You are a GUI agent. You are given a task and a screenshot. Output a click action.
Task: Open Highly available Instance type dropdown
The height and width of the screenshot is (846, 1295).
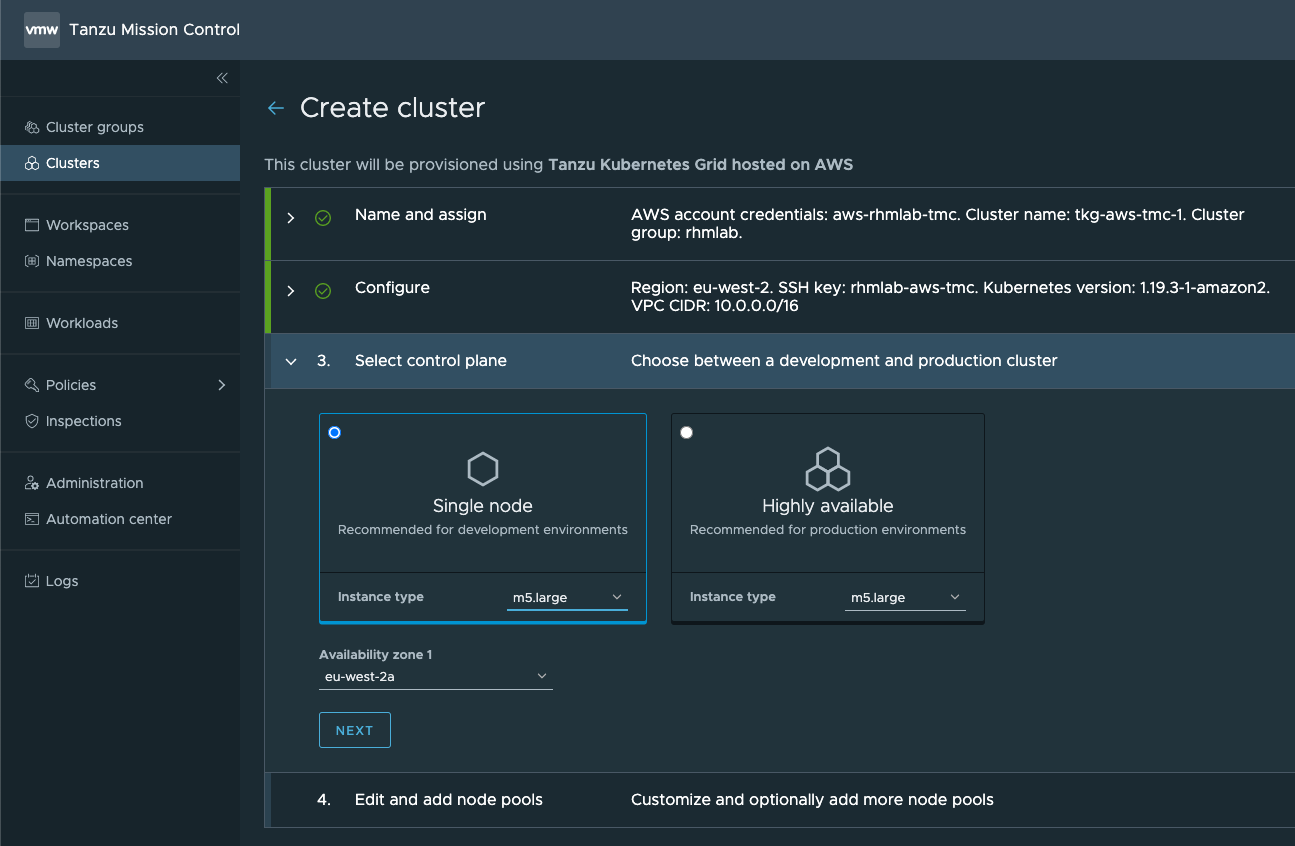click(x=905, y=598)
